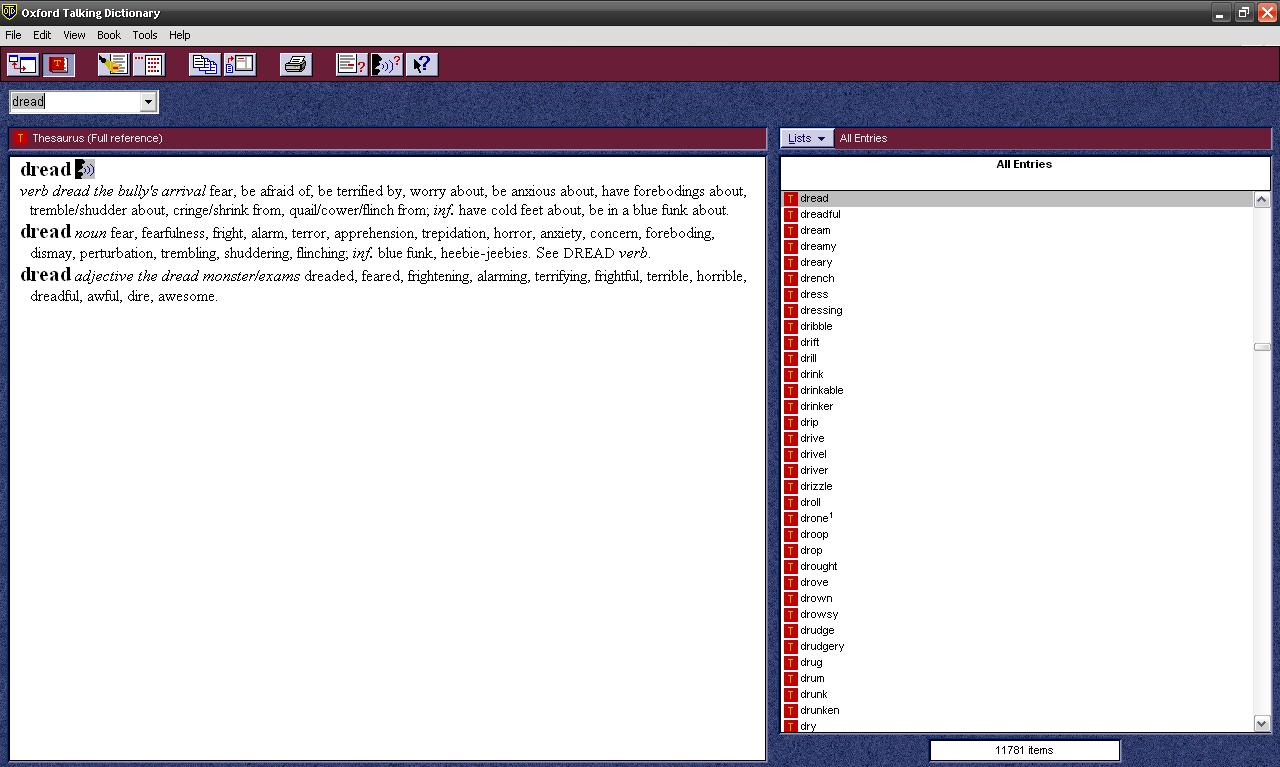The width and height of the screenshot is (1280, 767).
Task: Select 'dress' in the entries list
Action: [x=814, y=294]
